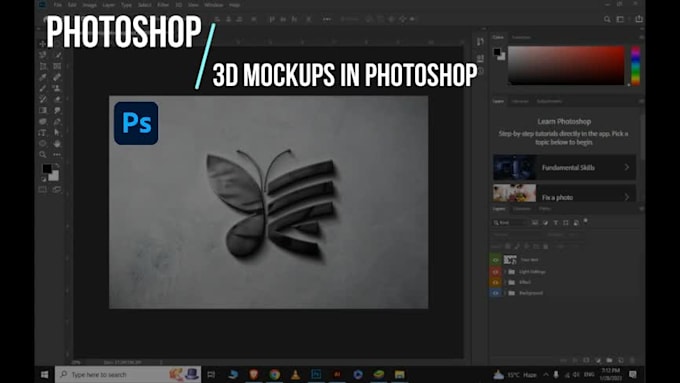The height and width of the screenshot is (383, 680).
Task: Open the Image menu
Action: click(90, 5)
